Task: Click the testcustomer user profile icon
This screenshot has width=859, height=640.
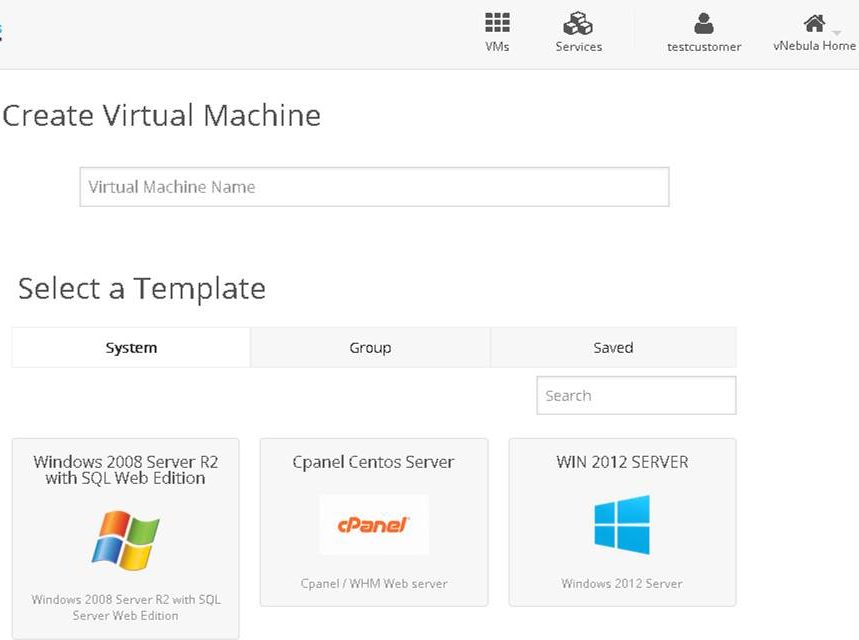Action: tap(704, 23)
